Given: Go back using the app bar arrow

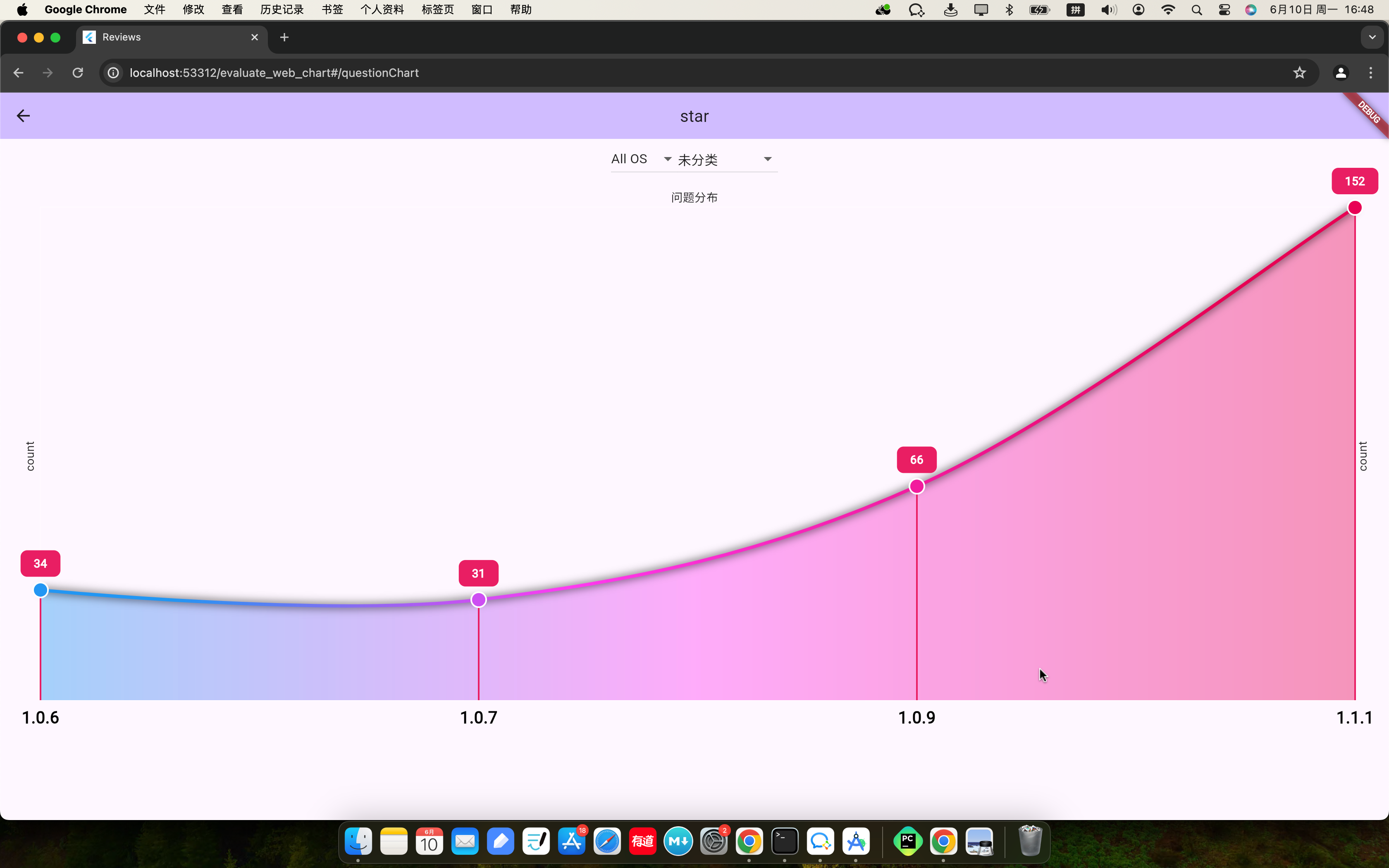Looking at the screenshot, I should (x=23, y=116).
